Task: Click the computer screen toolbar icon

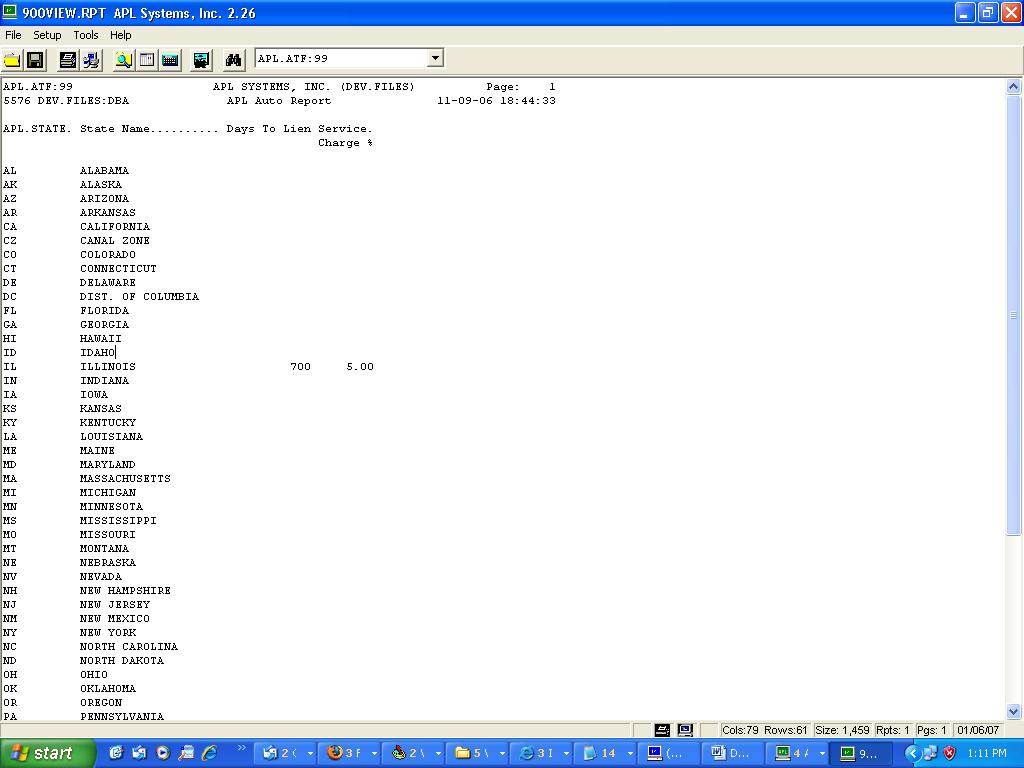Action: coord(201,60)
